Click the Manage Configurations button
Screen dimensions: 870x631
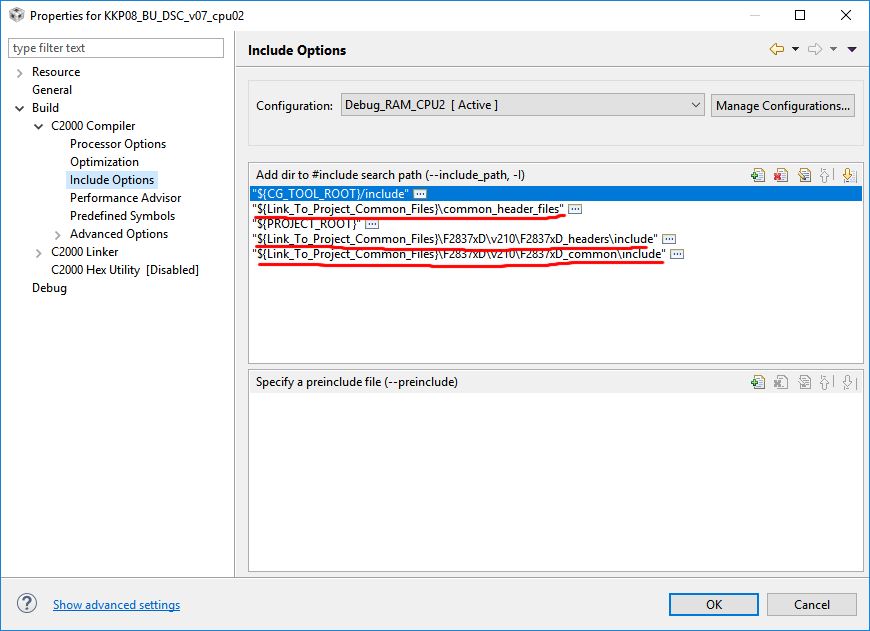pos(783,105)
